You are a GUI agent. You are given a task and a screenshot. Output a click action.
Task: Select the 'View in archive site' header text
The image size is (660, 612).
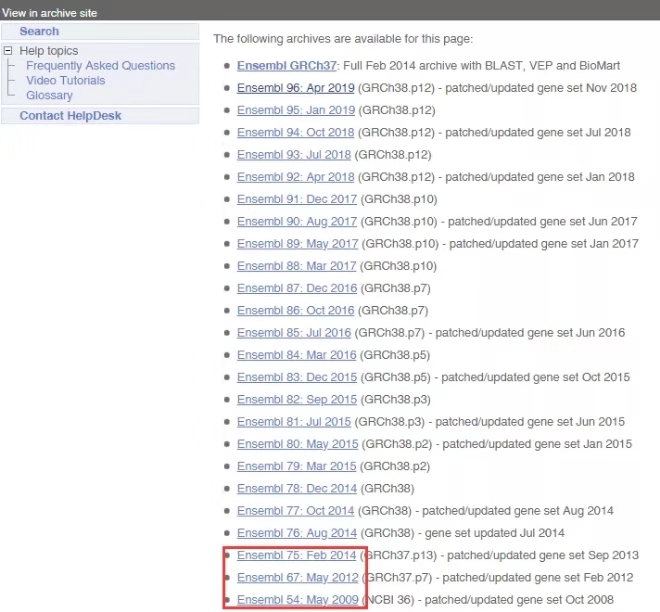coord(49,13)
